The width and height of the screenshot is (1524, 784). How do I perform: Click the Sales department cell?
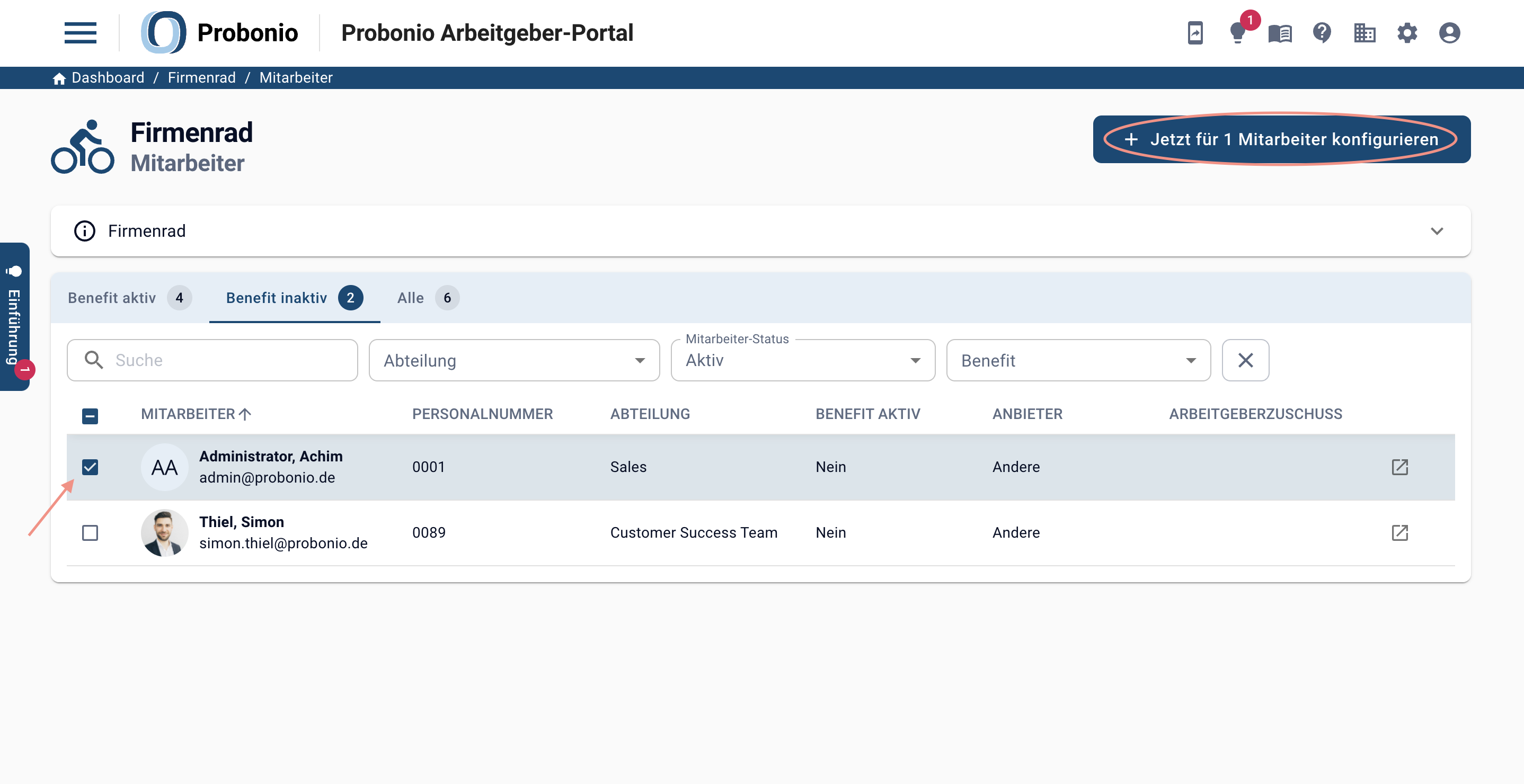[x=628, y=467]
